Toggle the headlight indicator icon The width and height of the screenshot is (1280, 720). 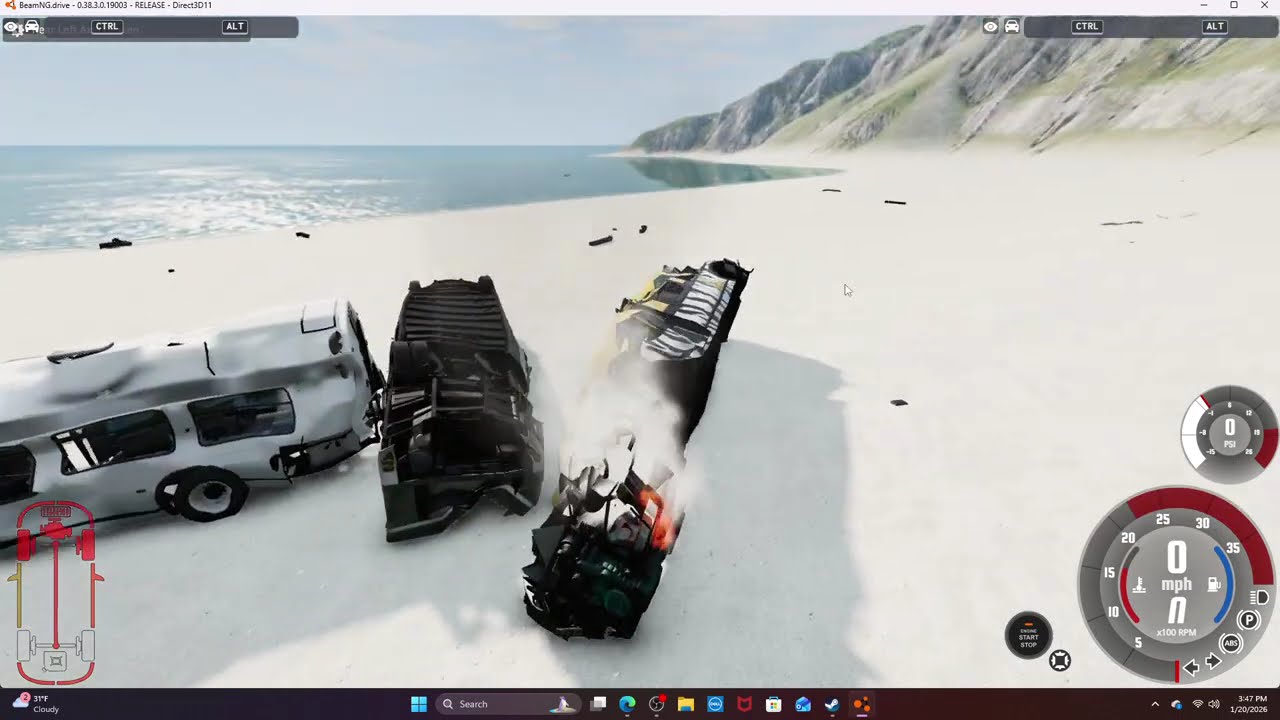(x=1260, y=598)
